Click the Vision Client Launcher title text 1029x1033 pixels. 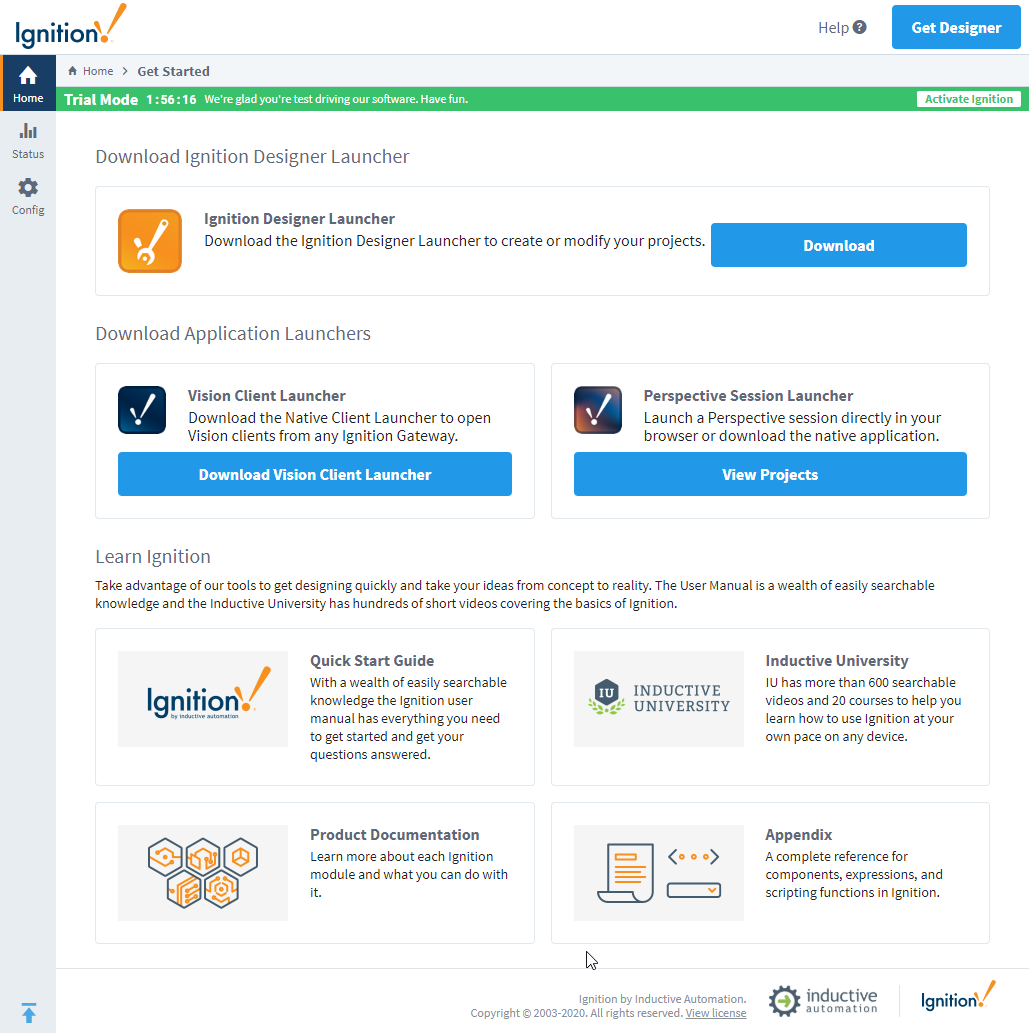[267, 396]
